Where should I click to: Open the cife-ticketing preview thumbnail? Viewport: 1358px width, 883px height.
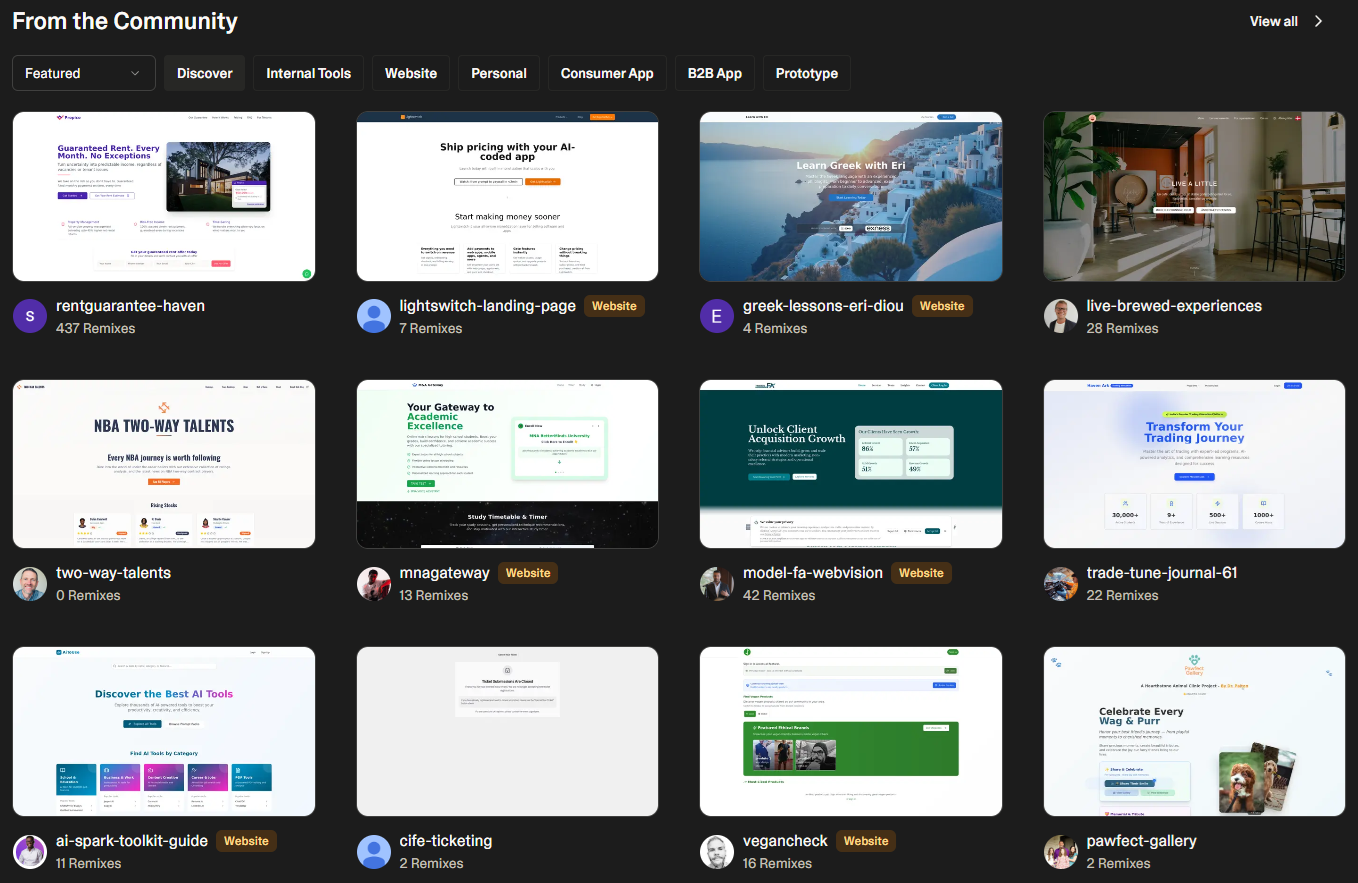click(507, 732)
